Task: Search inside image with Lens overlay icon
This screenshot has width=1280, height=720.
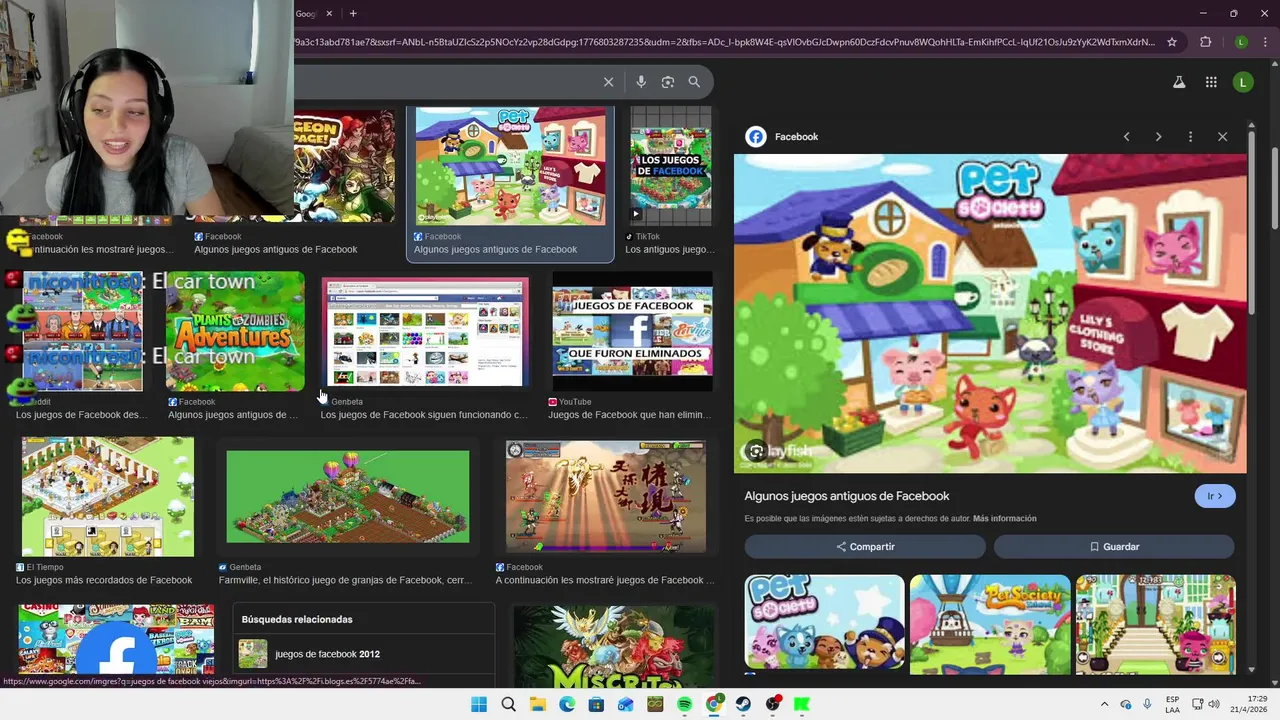Action: (x=756, y=451)
